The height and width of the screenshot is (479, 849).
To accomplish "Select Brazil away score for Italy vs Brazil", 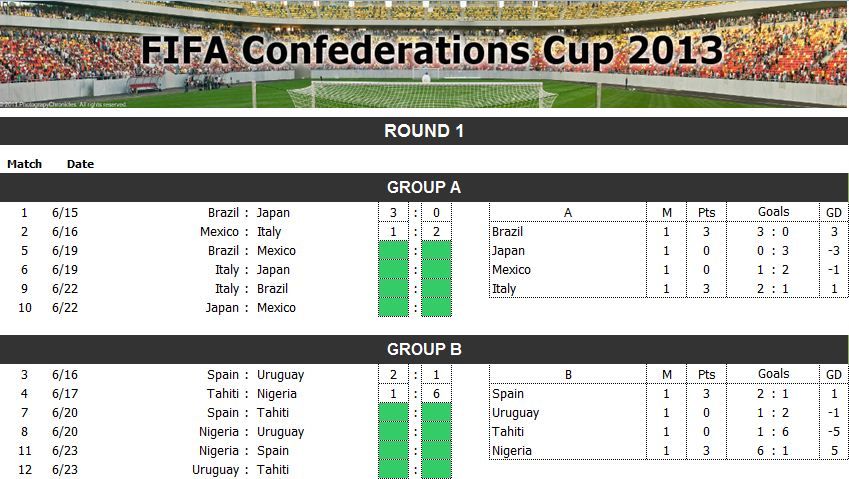I will [x=436, y=288].
